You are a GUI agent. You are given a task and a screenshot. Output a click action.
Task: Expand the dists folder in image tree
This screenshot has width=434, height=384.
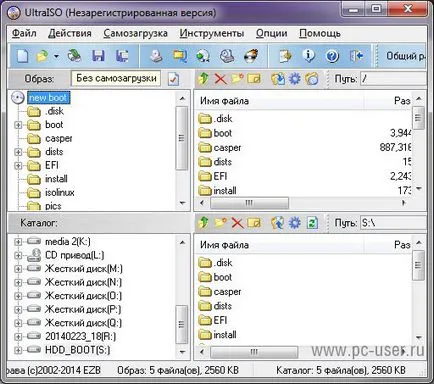coord(18,152)
